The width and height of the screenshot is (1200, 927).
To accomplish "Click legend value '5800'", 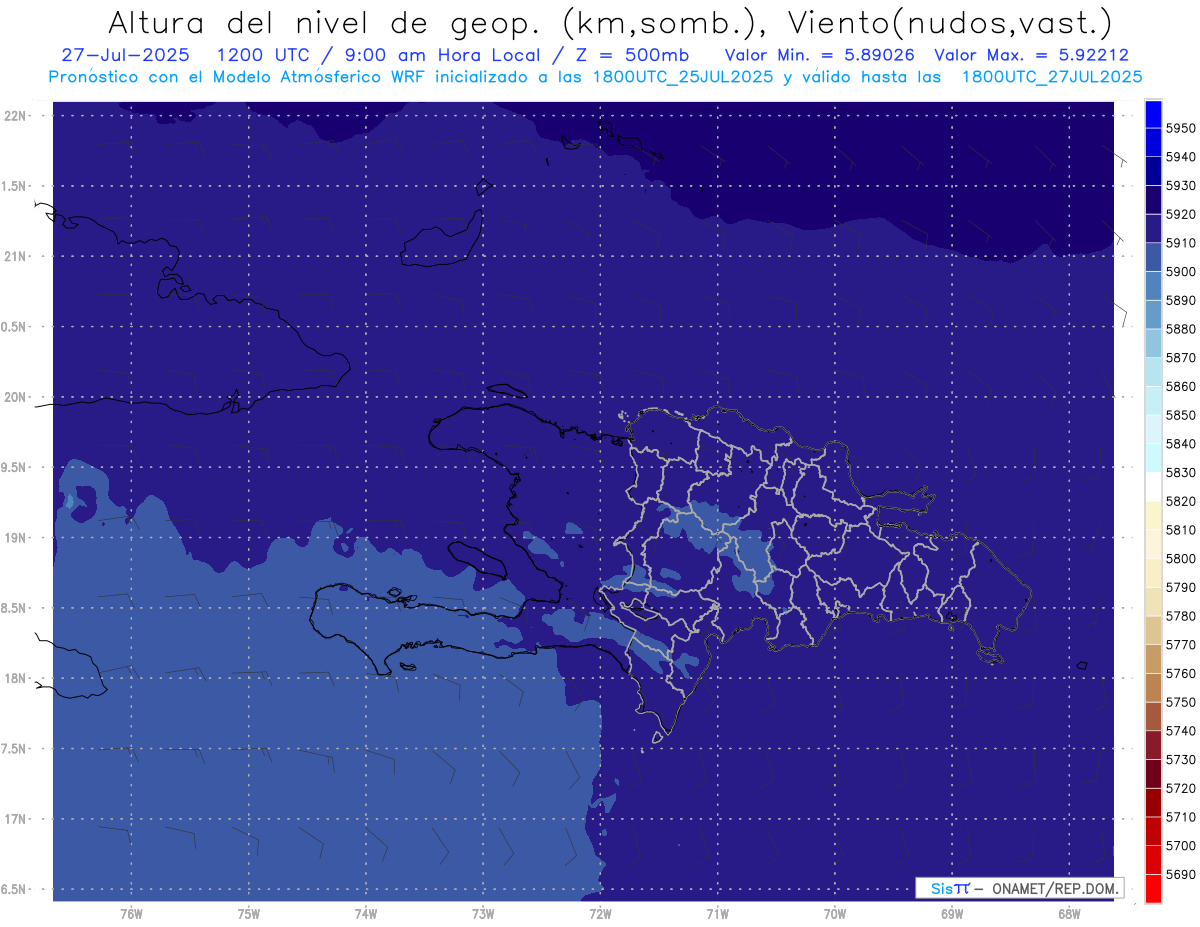I will 1181,558.
